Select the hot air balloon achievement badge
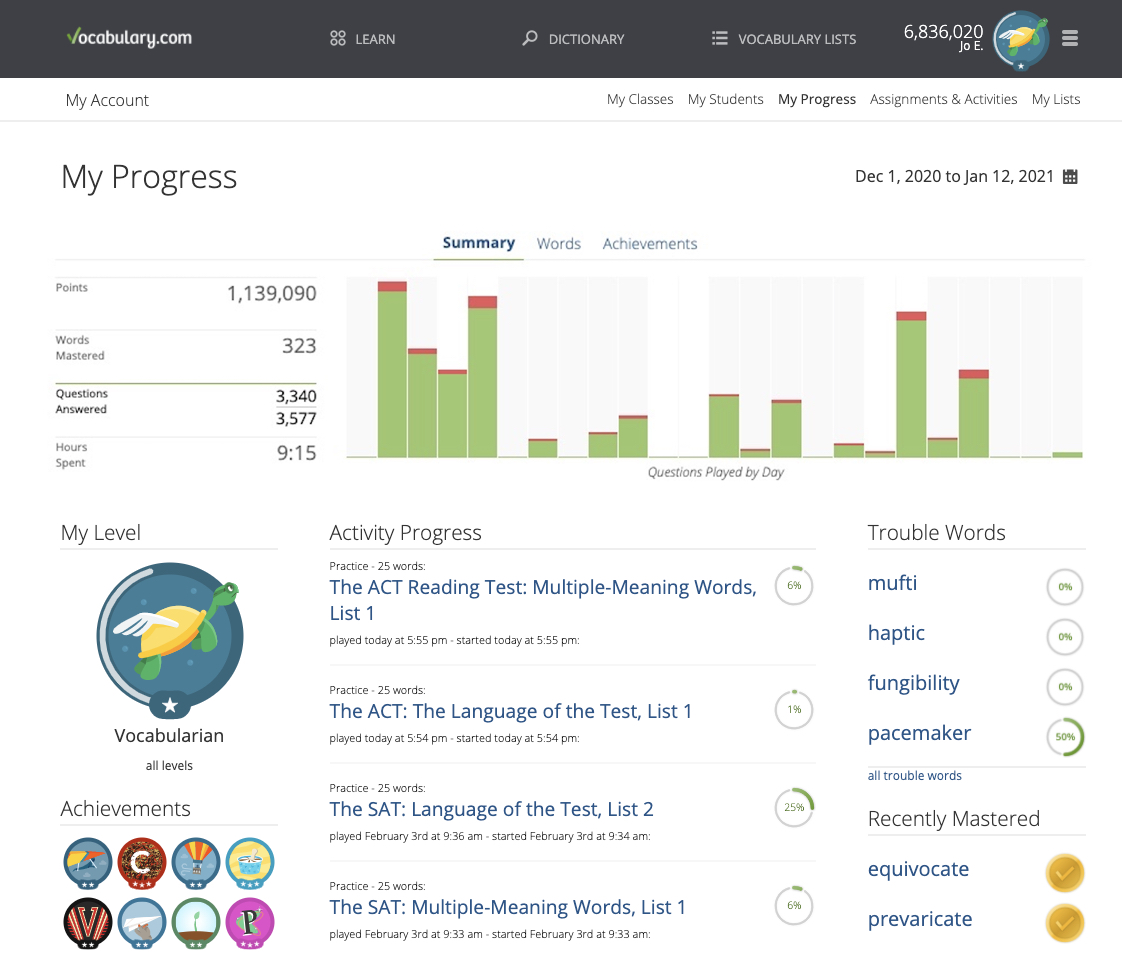 click(195, 862)
